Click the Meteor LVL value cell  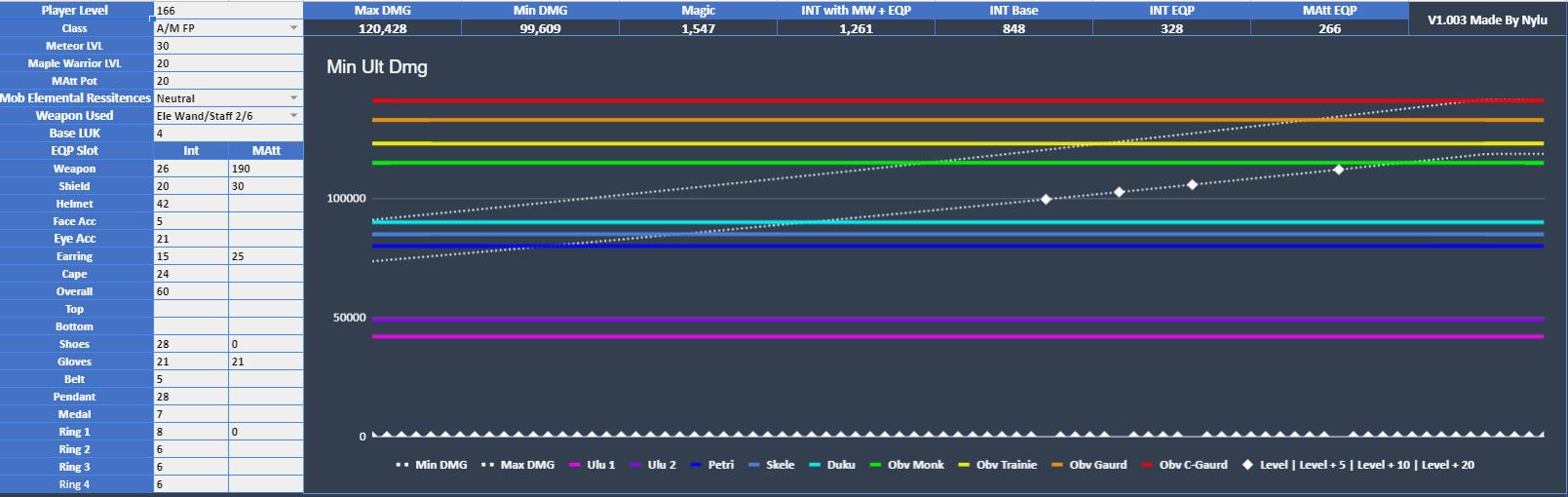228,46
